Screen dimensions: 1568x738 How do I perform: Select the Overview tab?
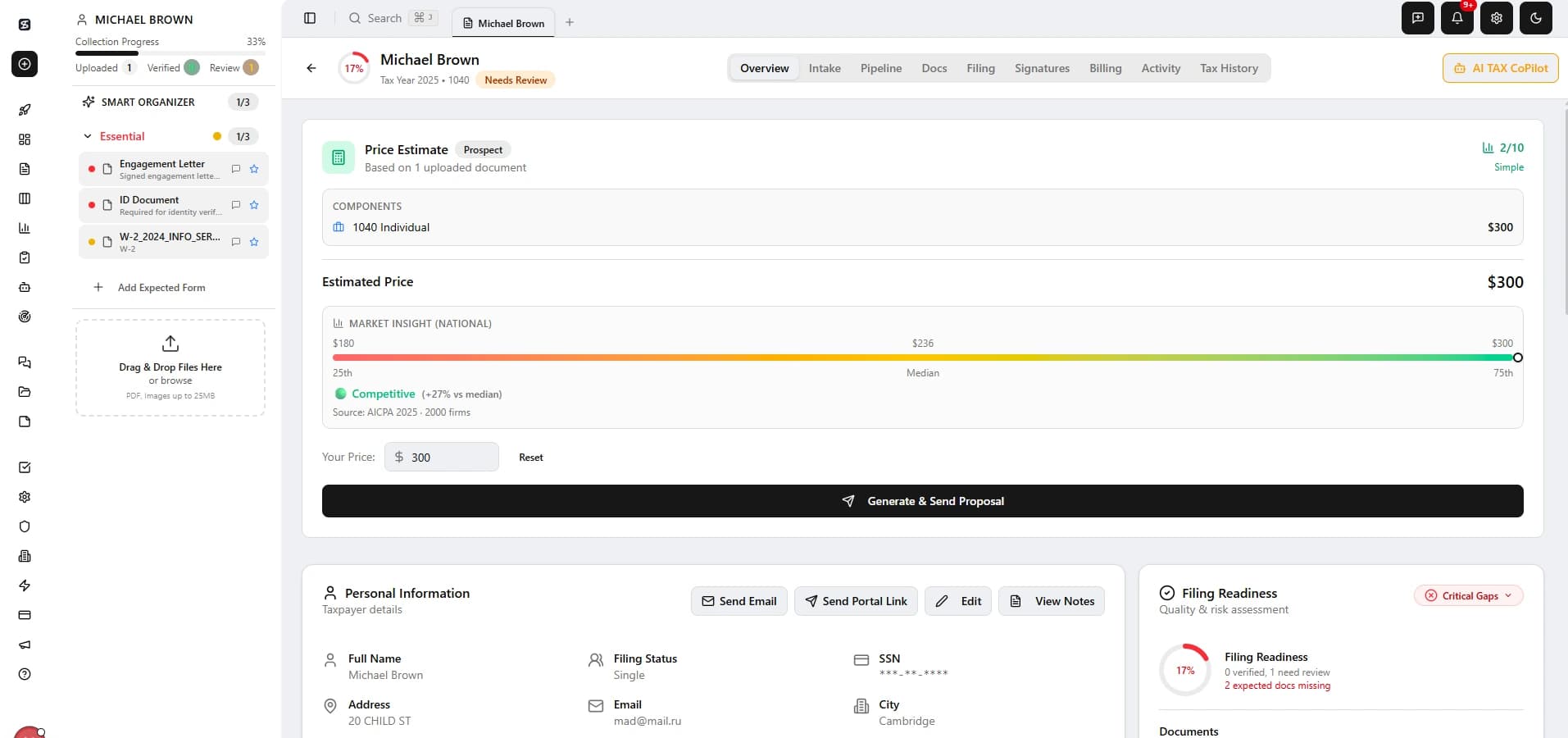764,68
